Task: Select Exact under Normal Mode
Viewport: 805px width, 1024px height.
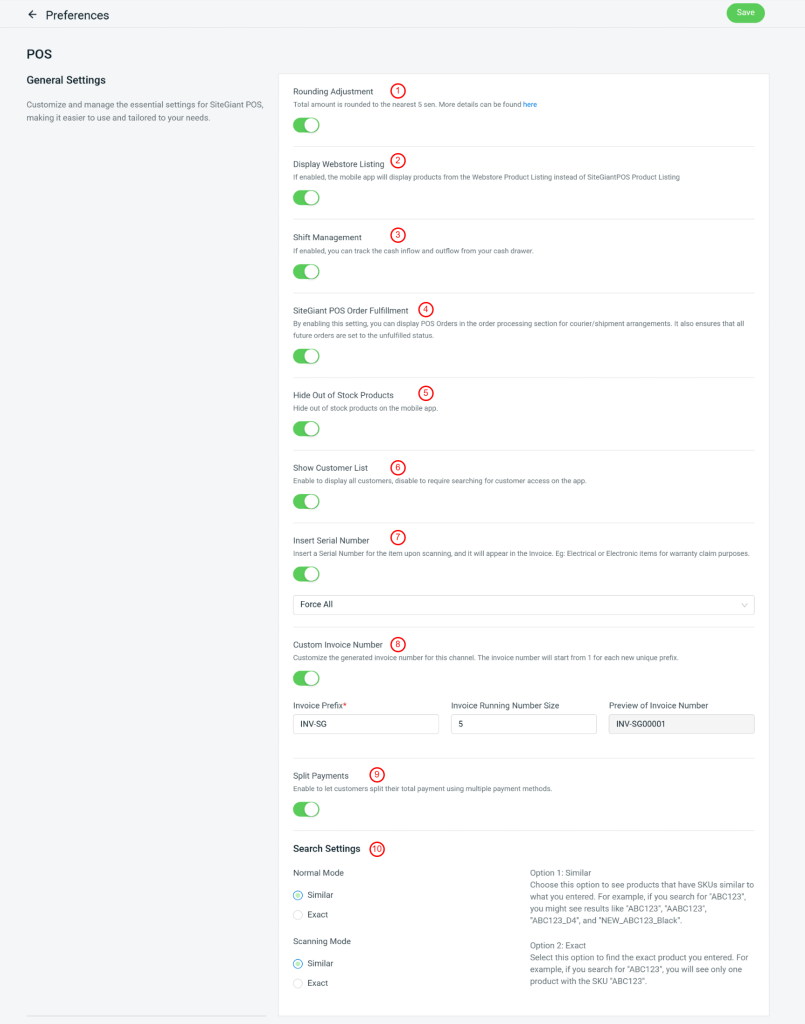Action: pos(298,915)
